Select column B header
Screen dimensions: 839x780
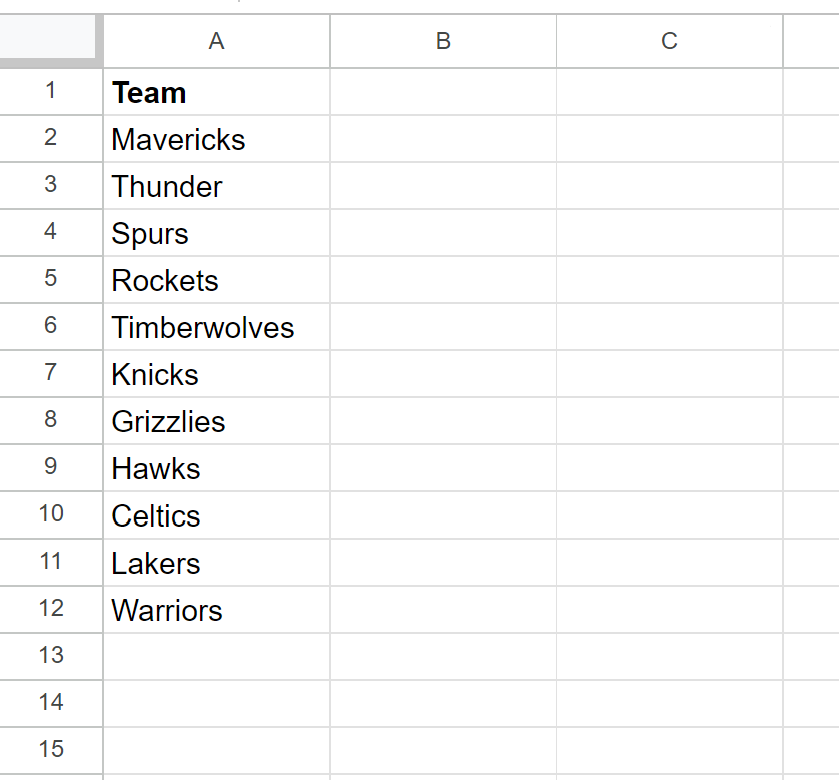pyautogui.click(x=444, y=41)
